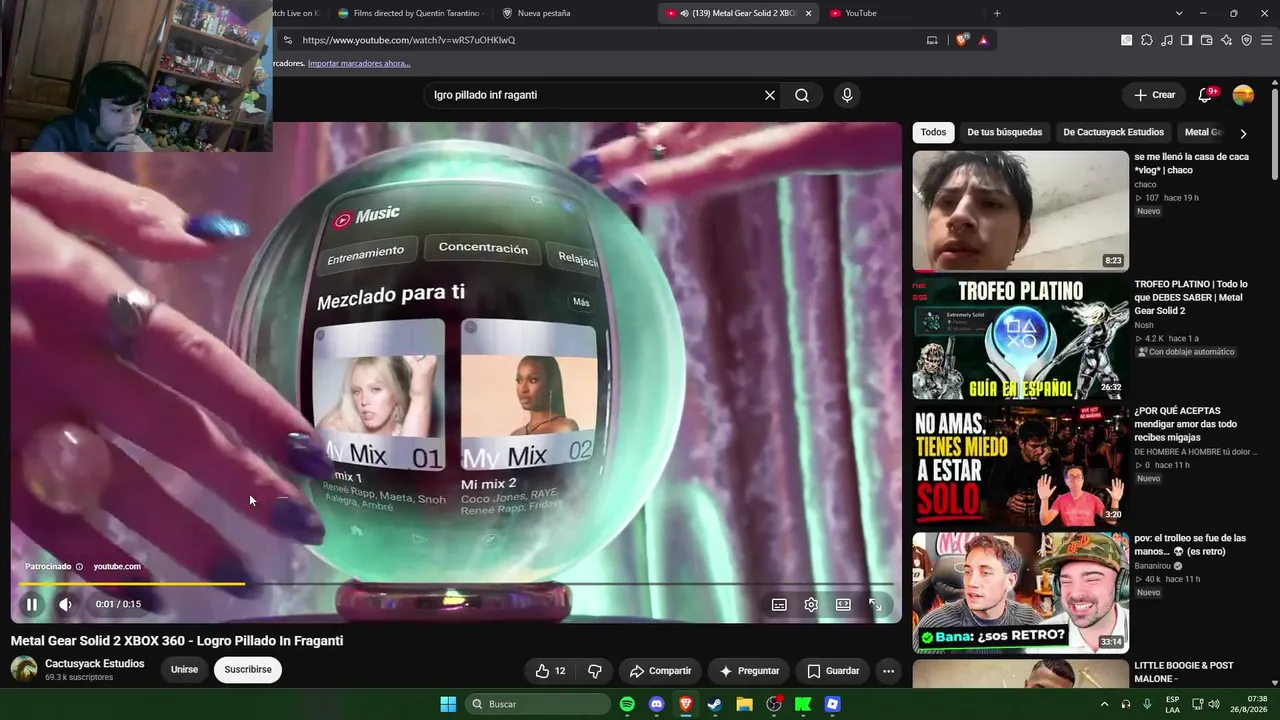Mute the video with the volume icon
The width and height of the screenshot is (1280, 720).
click(x=65, y=604)
